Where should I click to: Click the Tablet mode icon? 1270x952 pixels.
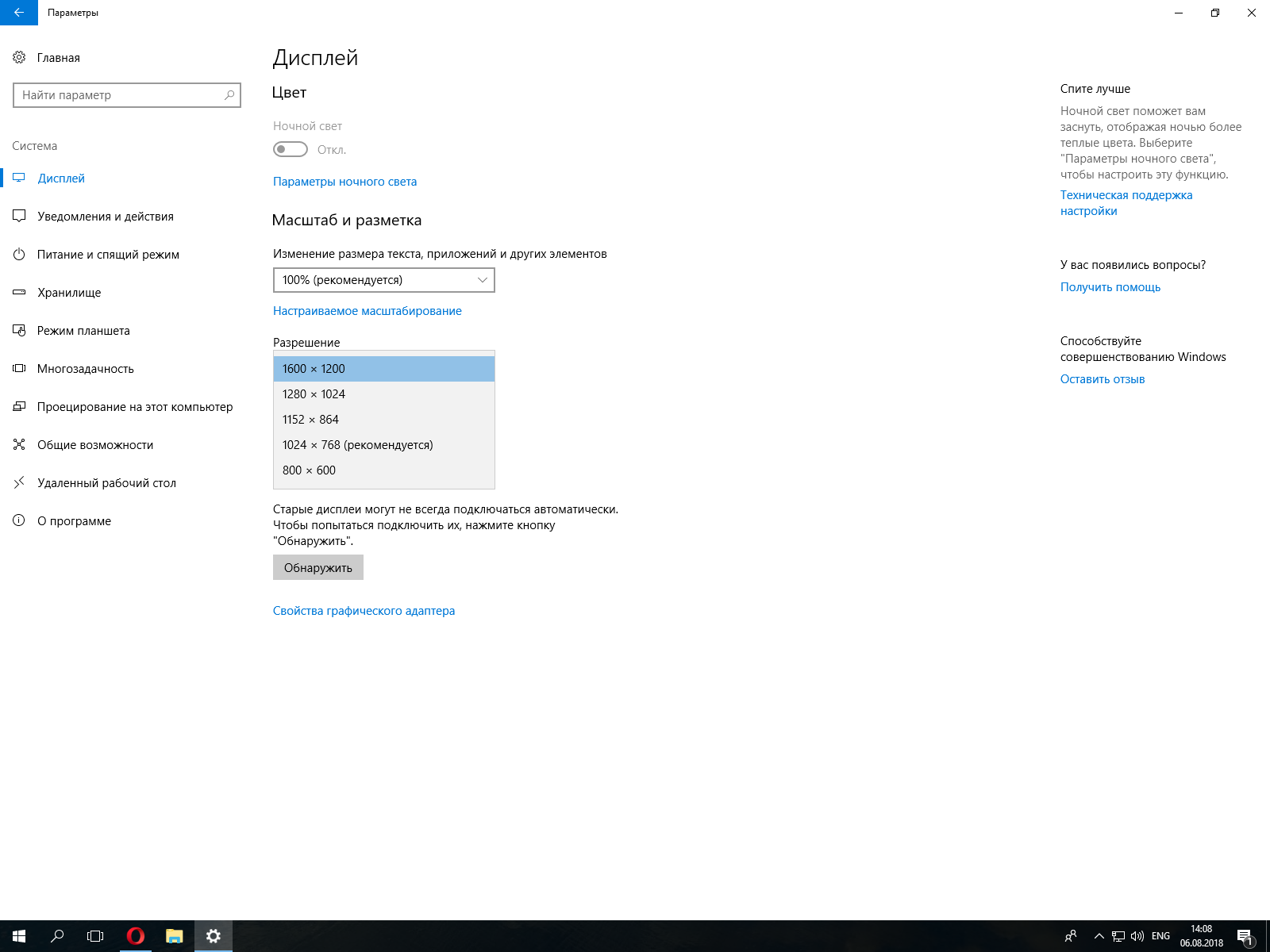[19, 330]
